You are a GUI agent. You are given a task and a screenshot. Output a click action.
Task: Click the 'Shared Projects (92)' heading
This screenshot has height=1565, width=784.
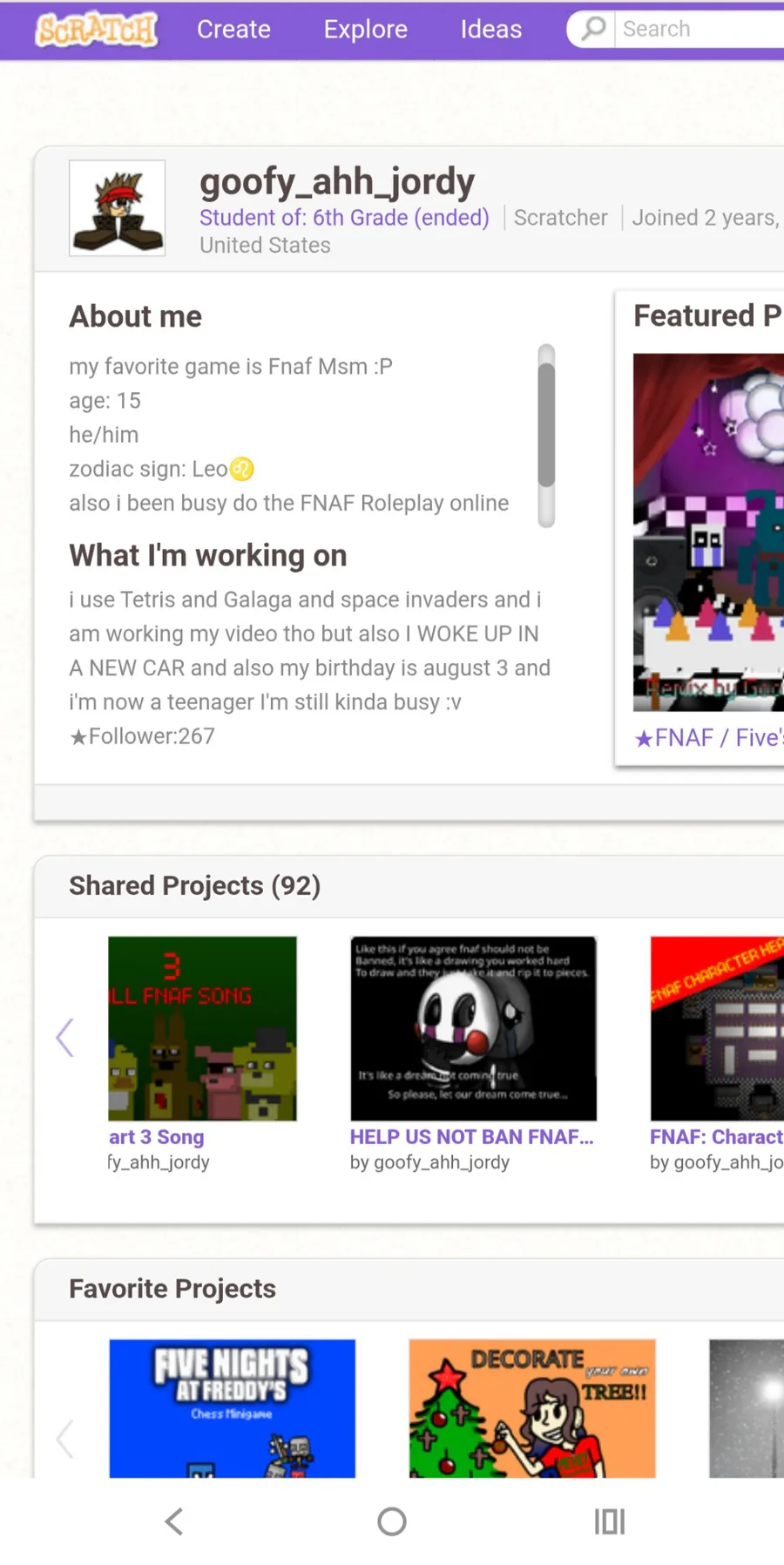(195, 885)
